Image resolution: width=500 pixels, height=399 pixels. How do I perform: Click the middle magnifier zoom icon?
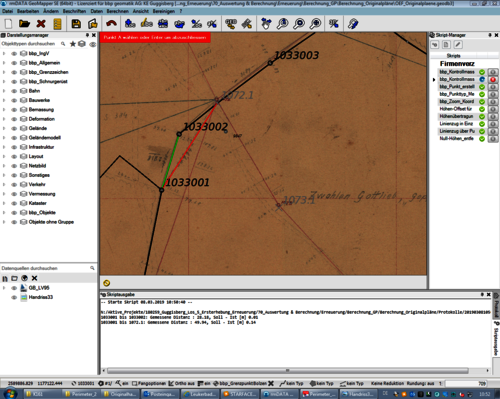[x=299, y=24]
